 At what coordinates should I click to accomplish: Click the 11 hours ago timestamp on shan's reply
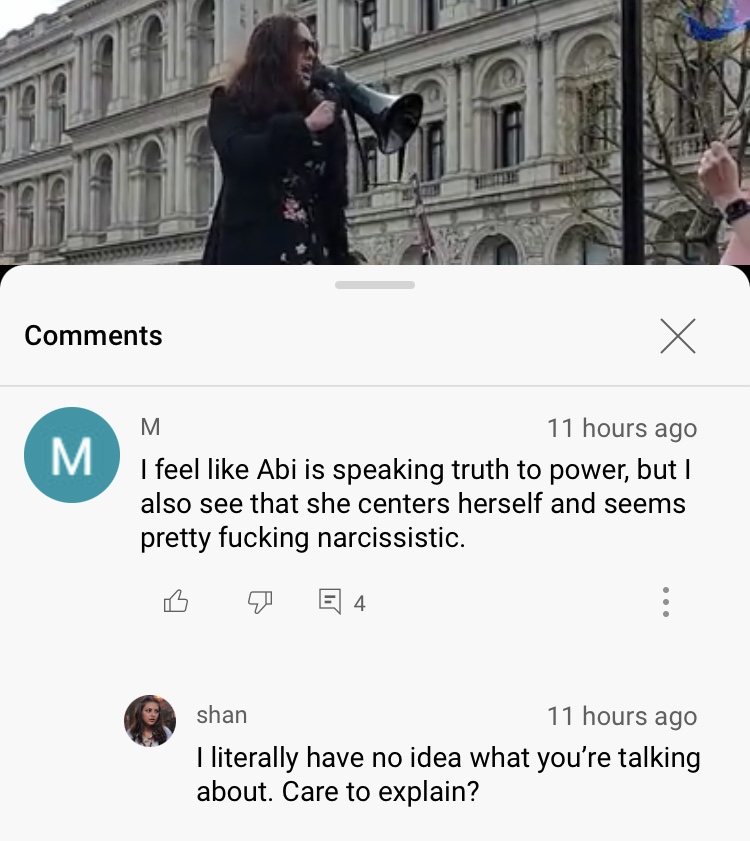click(x=622, y=717)
